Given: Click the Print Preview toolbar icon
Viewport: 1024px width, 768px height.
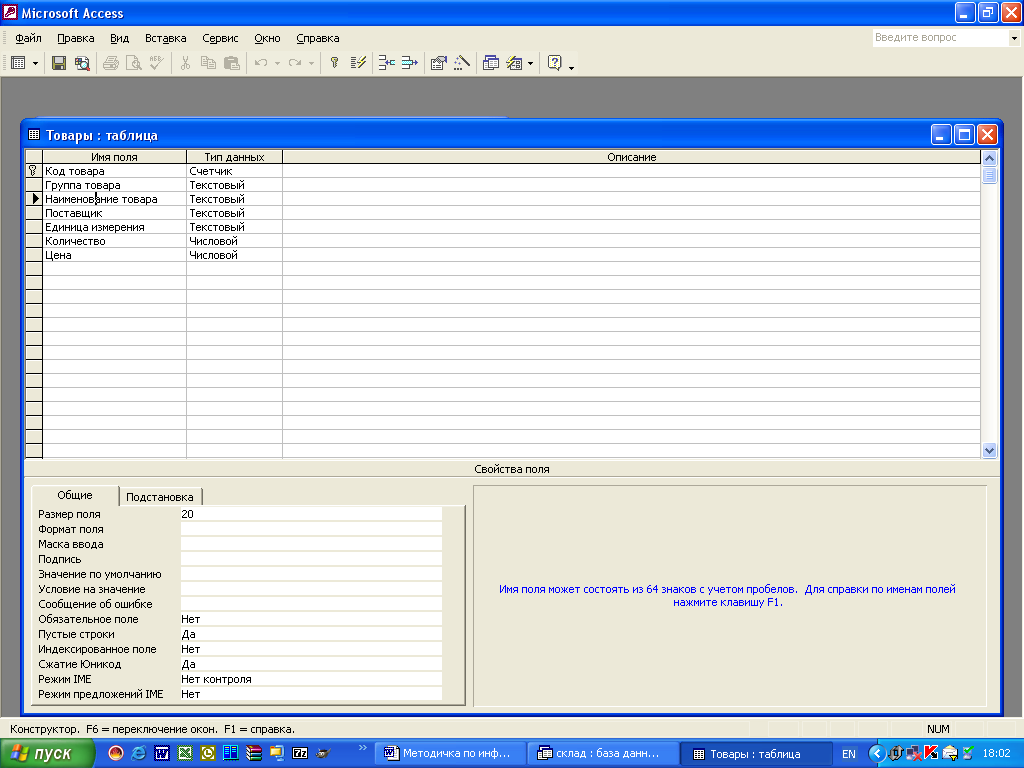Looking at the screenshot, I should tap(134, 63).
